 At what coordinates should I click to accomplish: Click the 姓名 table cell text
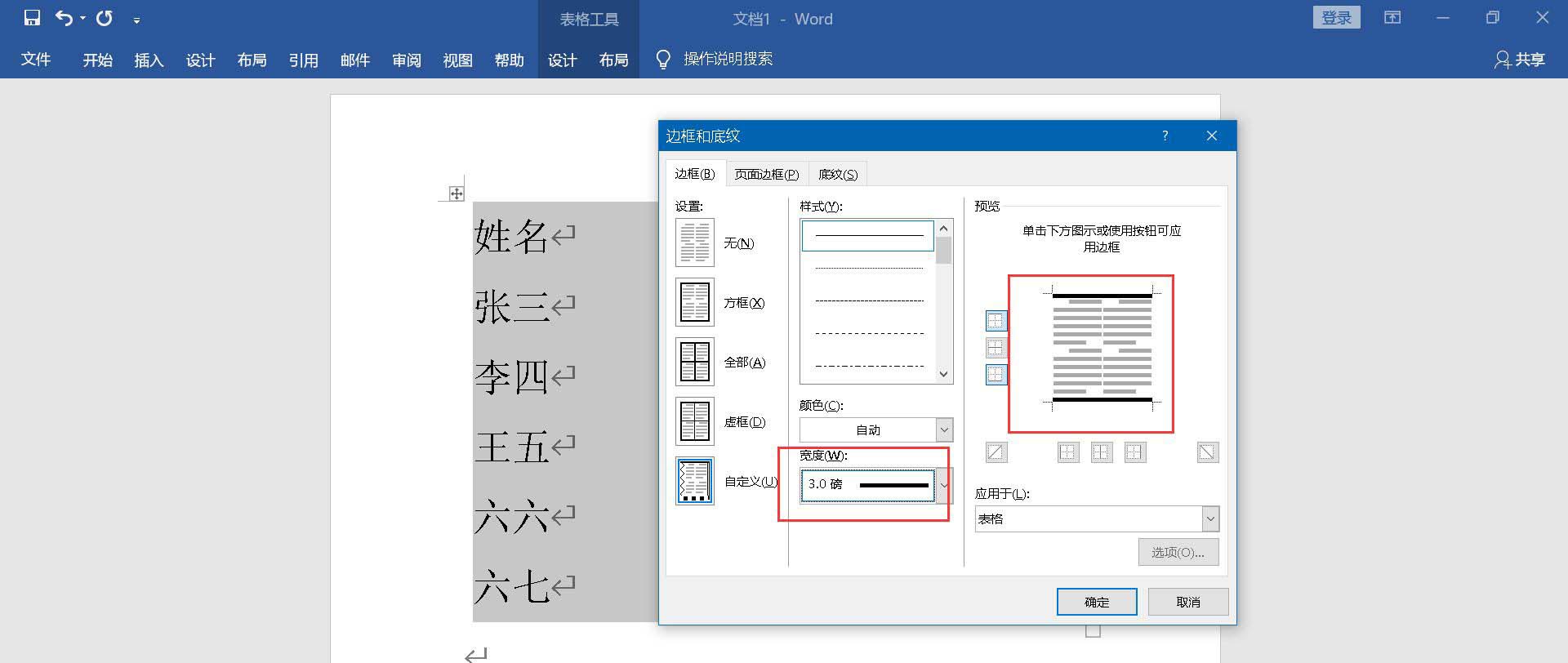511,237
